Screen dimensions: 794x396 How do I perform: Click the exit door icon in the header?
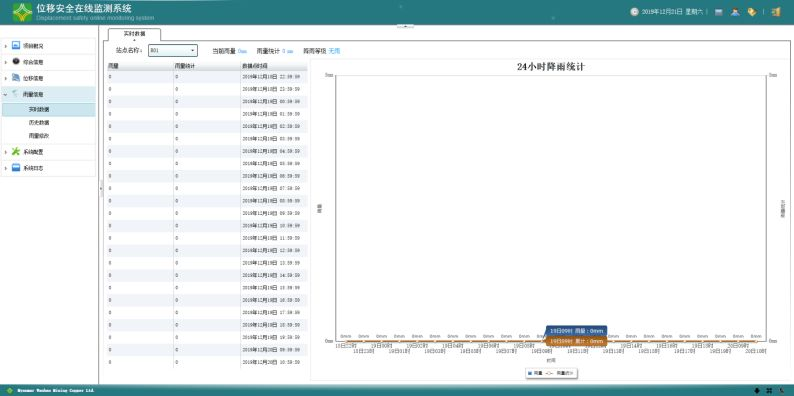776,12
